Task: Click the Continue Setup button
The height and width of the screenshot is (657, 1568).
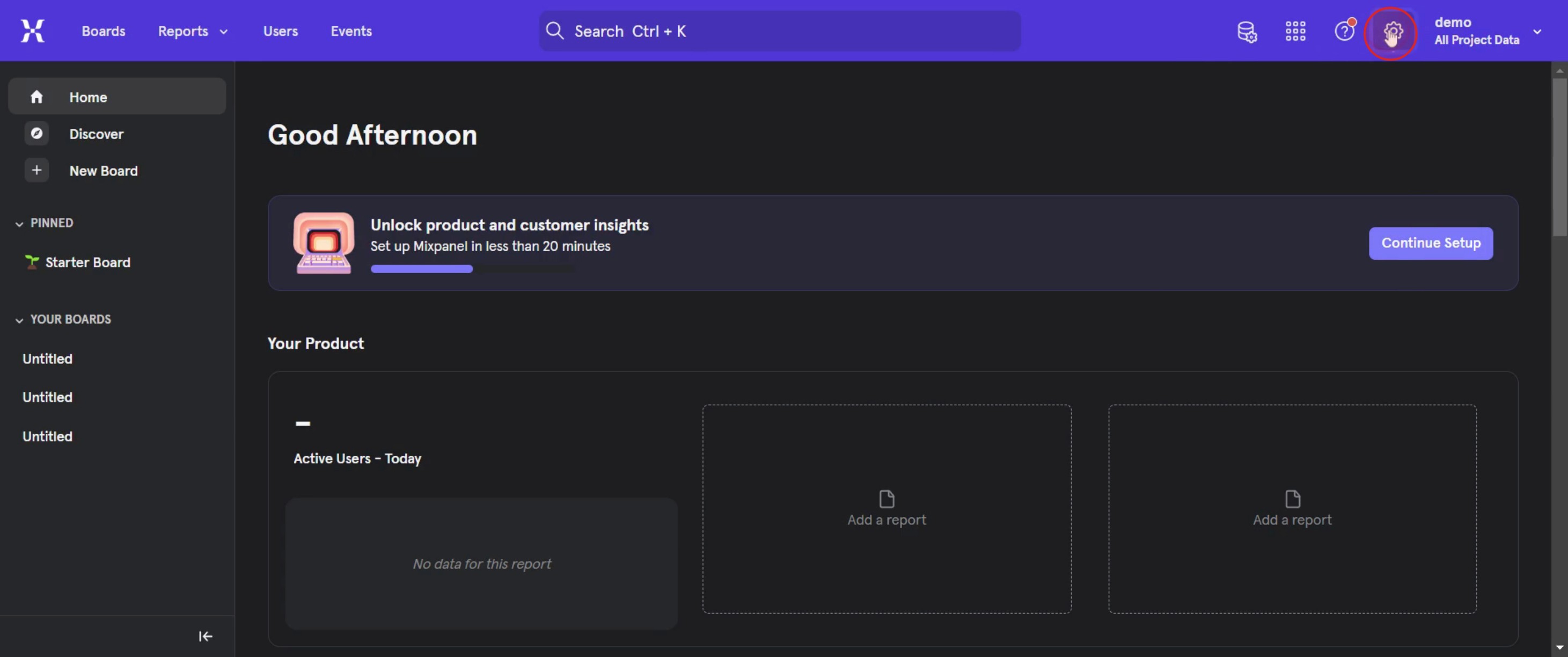Action: point(1430,243)
